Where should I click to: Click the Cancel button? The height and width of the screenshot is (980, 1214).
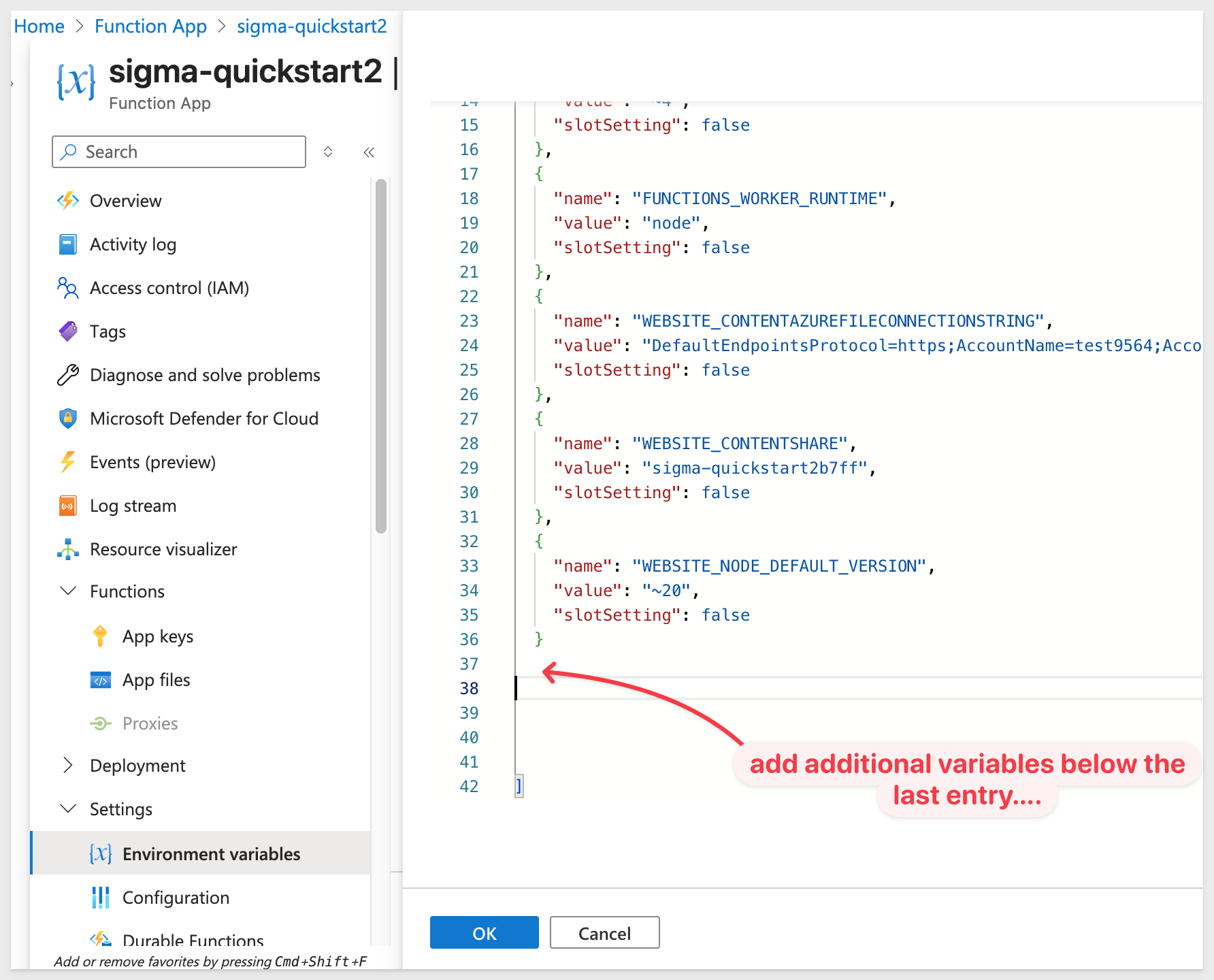click(x=604, y=932)
